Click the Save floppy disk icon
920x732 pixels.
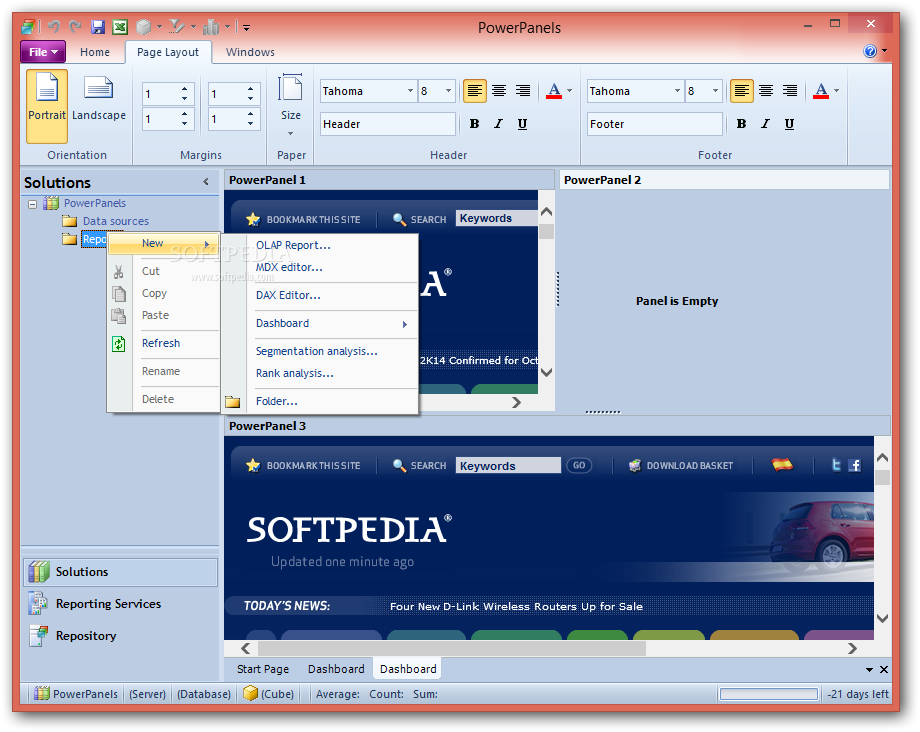click(x=98, y=27)
